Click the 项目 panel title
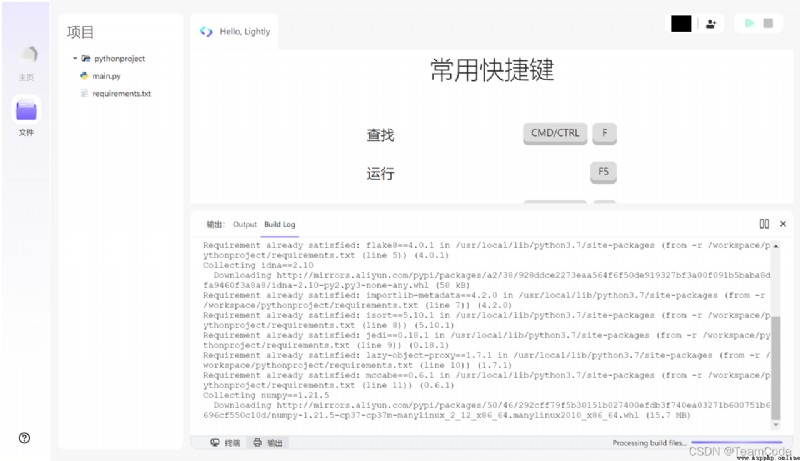 (x=80, y=32)
